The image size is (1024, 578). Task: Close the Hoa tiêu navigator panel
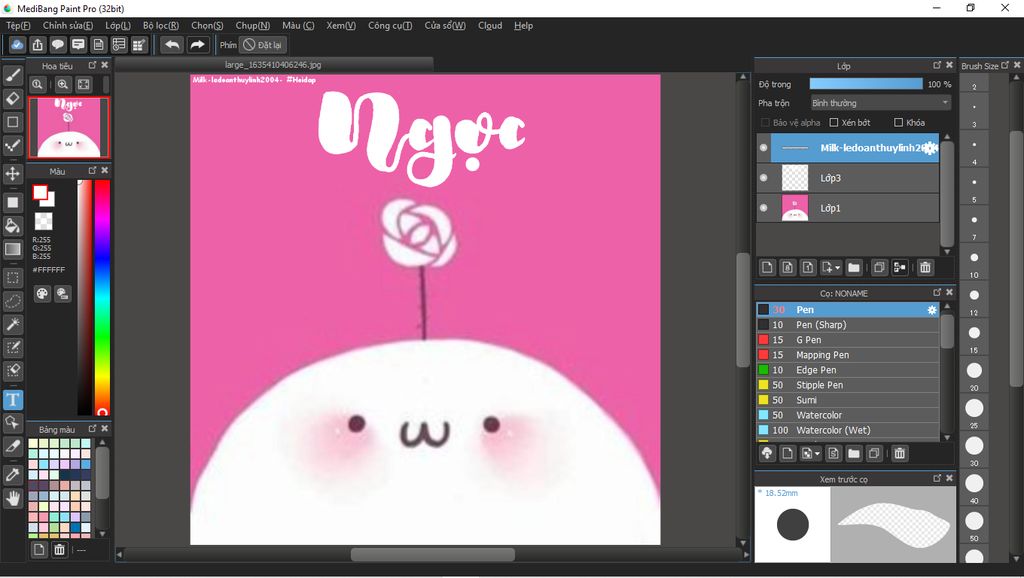click(104, 65)
